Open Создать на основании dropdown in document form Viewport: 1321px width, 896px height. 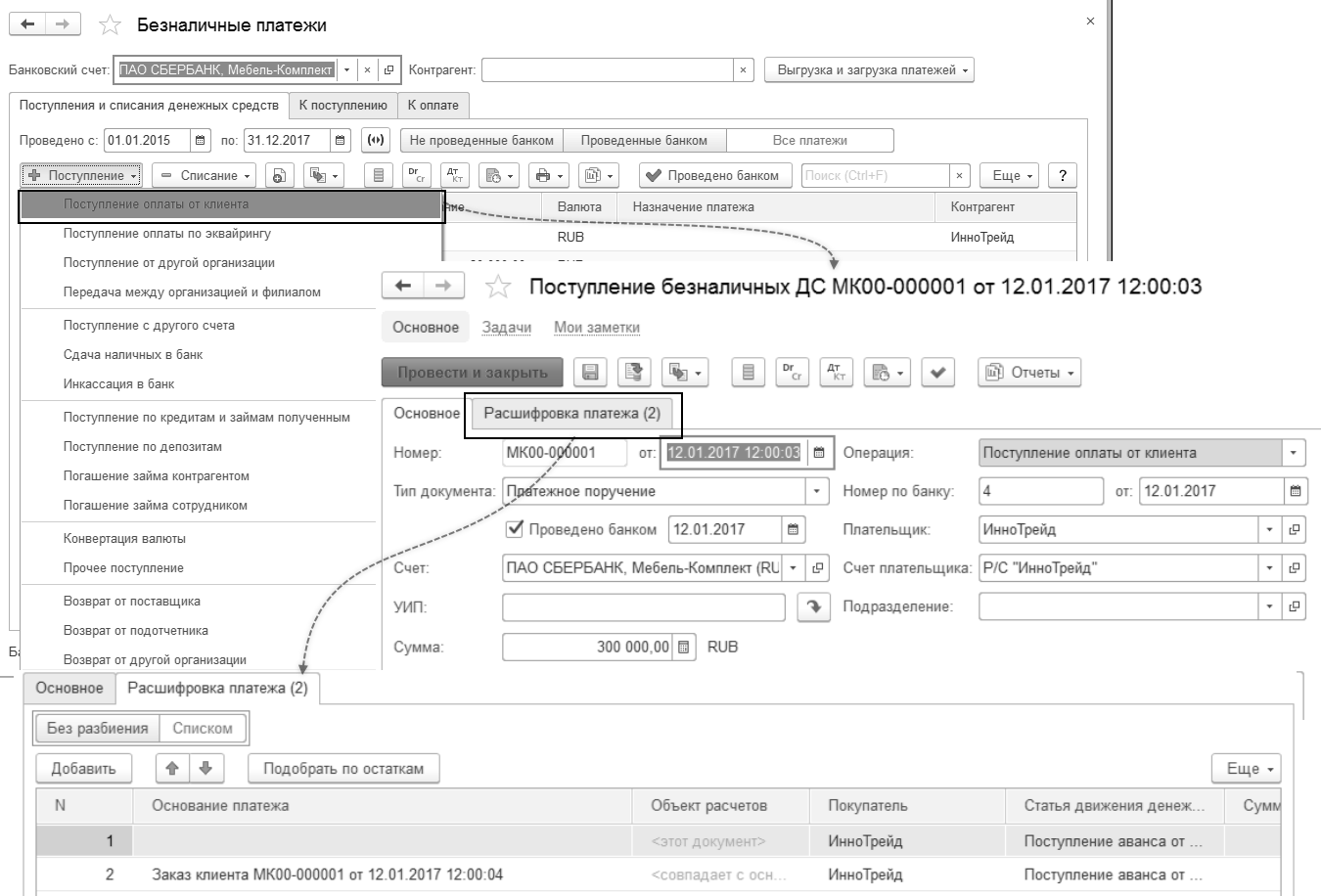[685, 373]
